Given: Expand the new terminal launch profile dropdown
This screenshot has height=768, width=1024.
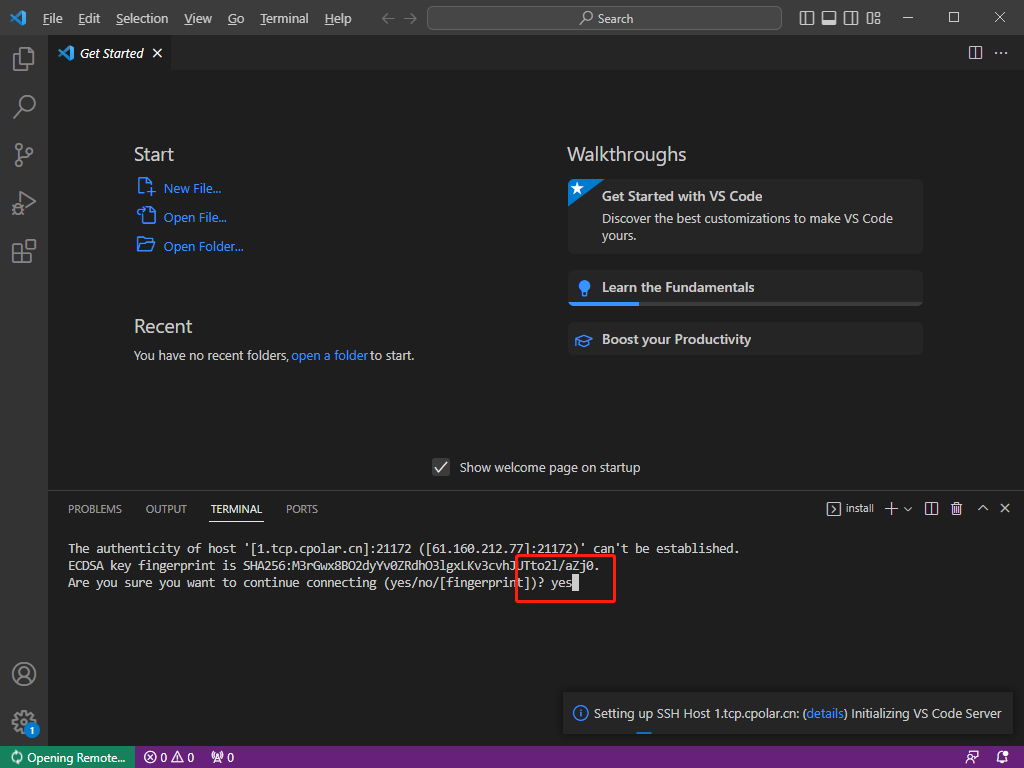Looking at the screenshot, I should [908, 509].
